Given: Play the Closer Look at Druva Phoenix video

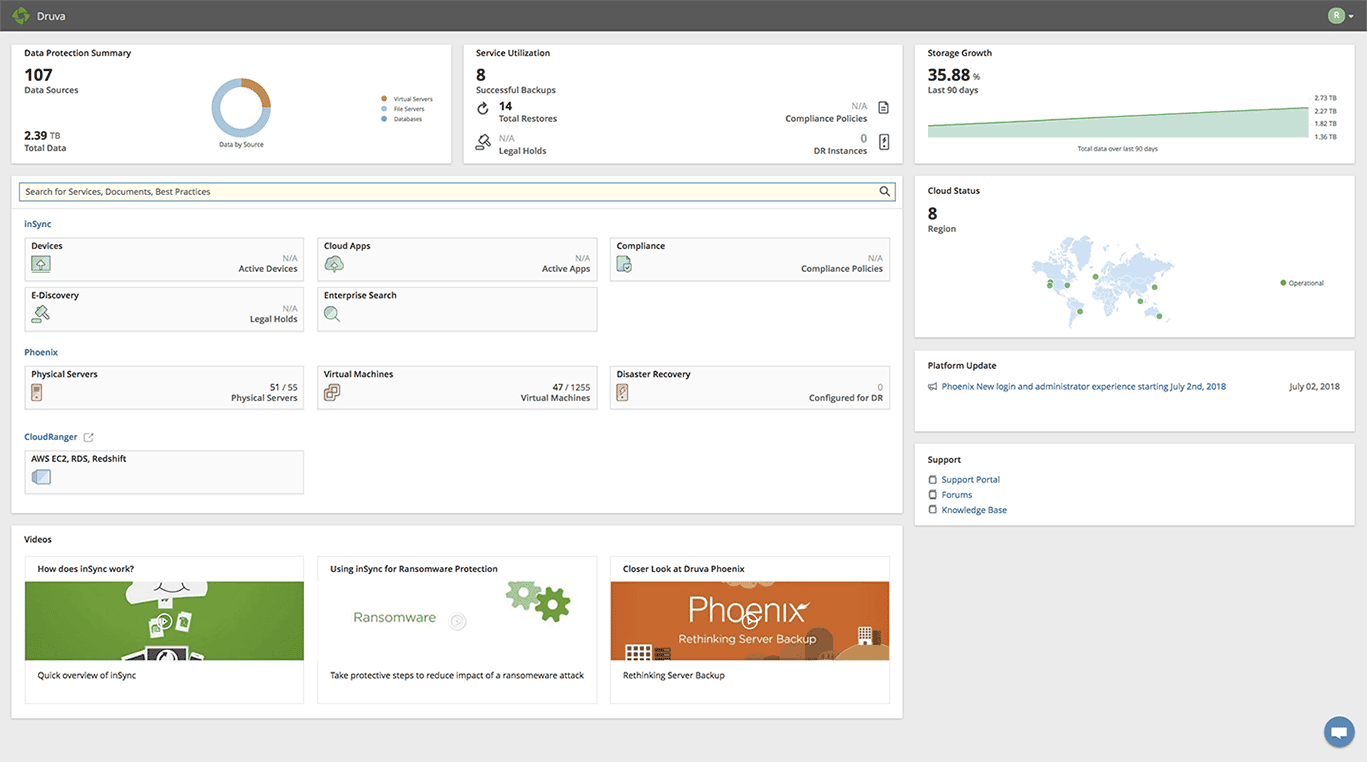Looking at the screenshot, I should [x=749, y=620].
